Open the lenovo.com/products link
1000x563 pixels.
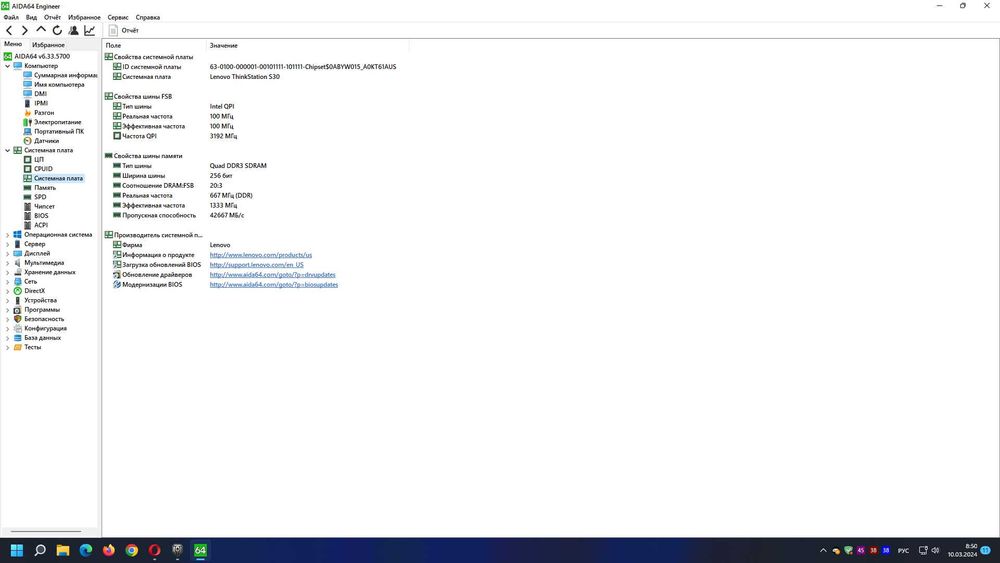pos(261,255)
